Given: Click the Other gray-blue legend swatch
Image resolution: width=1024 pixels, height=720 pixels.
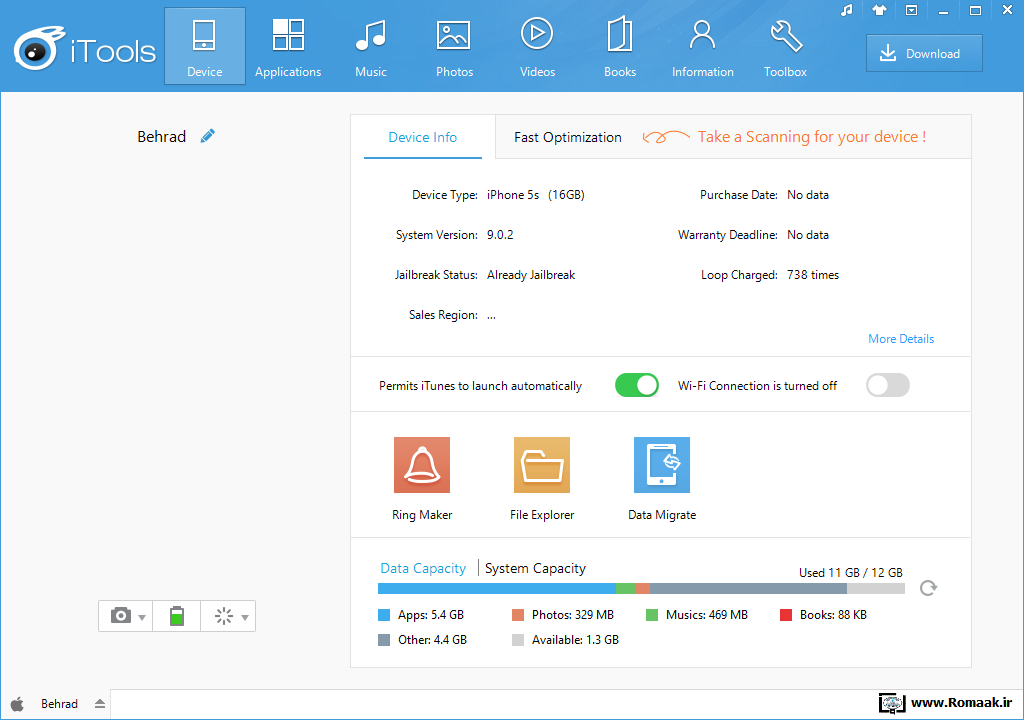Looking at the screenshot, I should [x=384, y=640].
